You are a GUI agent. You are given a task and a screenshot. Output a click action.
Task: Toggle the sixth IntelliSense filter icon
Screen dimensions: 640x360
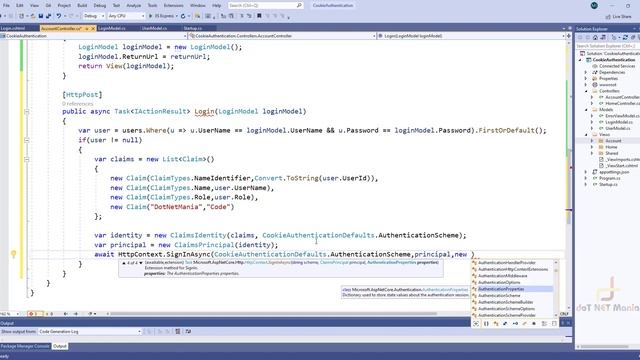(x=524, y=323)
